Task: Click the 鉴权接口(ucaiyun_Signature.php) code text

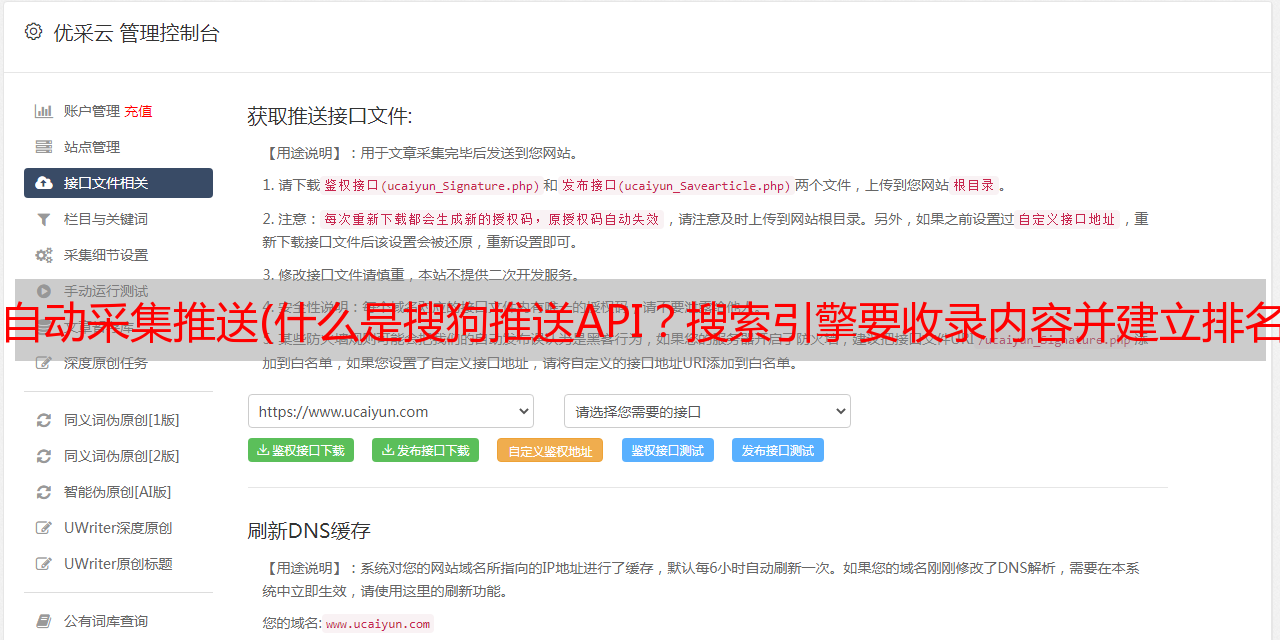Action: coord(431,185)
